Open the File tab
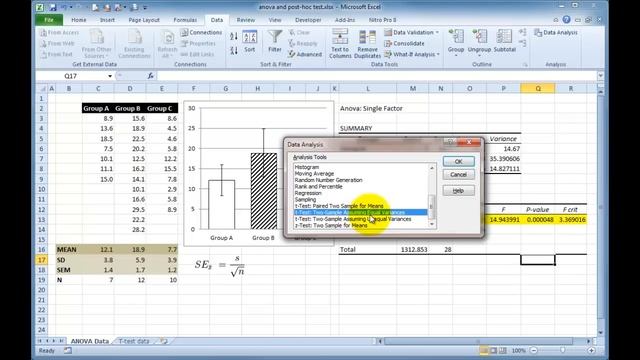Screen dimensions: 640x360 (x=49, y=20)
